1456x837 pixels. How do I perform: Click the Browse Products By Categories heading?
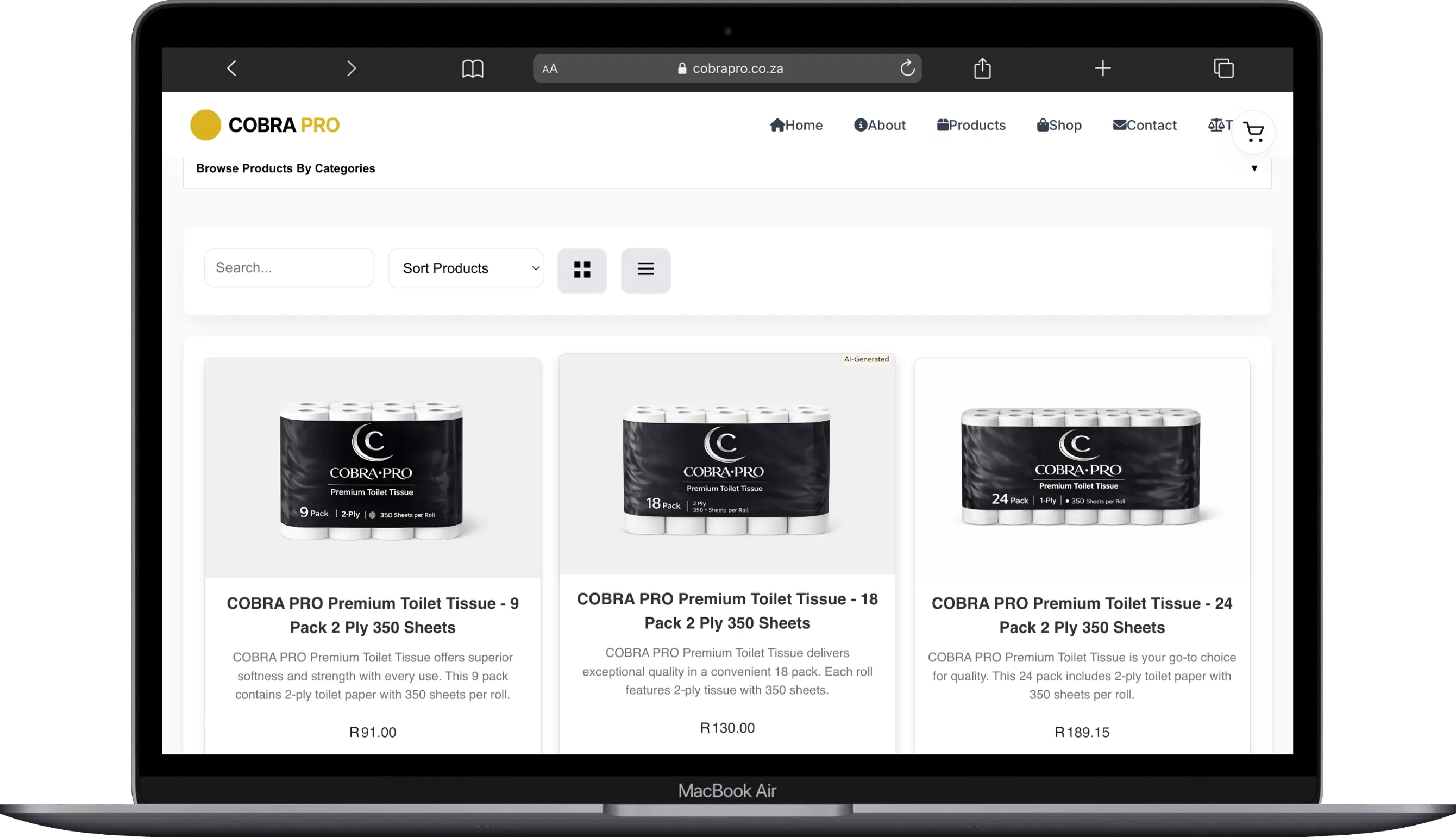[x=286, y=168]
